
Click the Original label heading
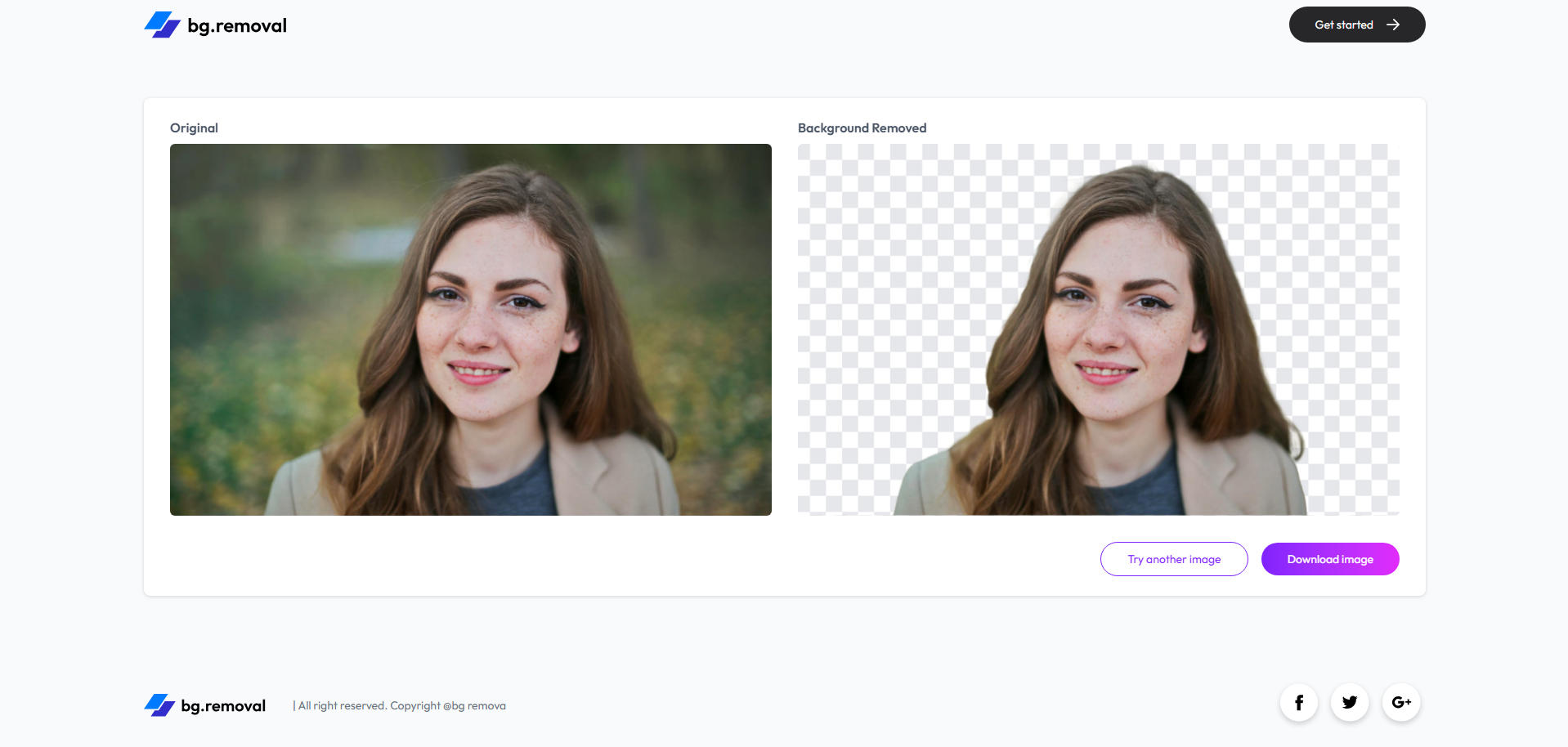tap(194, 128)
